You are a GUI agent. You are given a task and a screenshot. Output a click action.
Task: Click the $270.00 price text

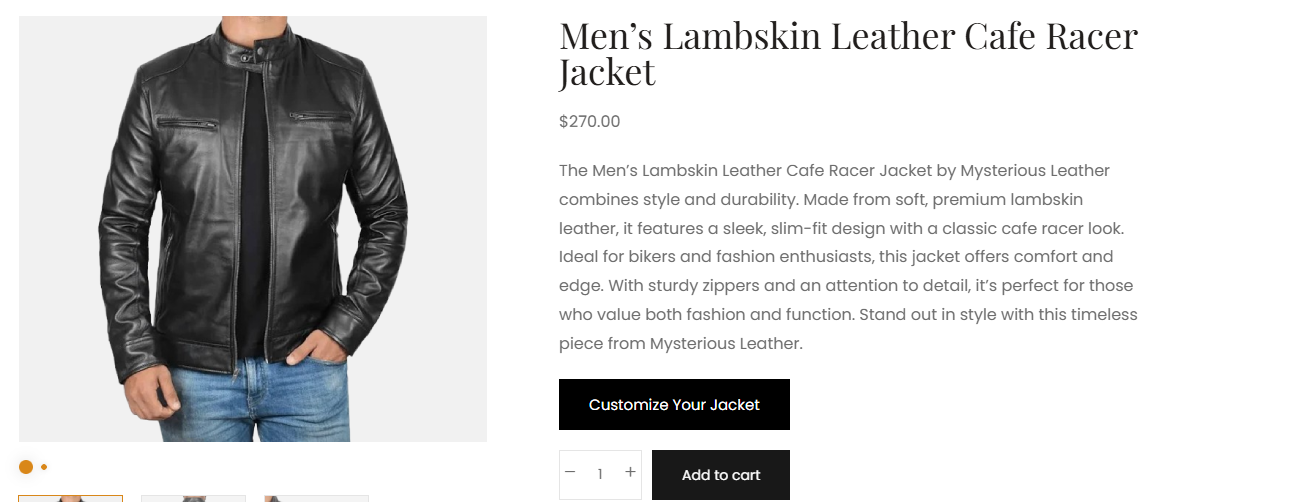click(x=589, y=122)
